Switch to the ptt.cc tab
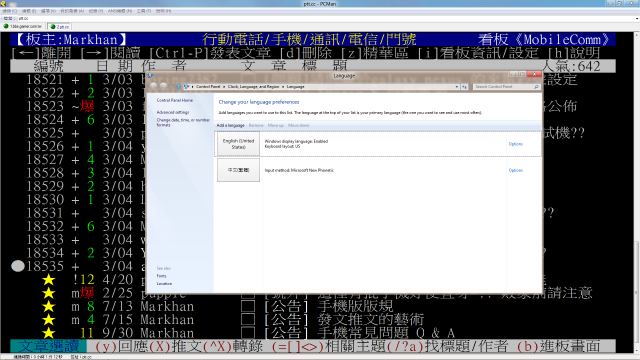Screen dimensions: 640x360 pos(60,27)
